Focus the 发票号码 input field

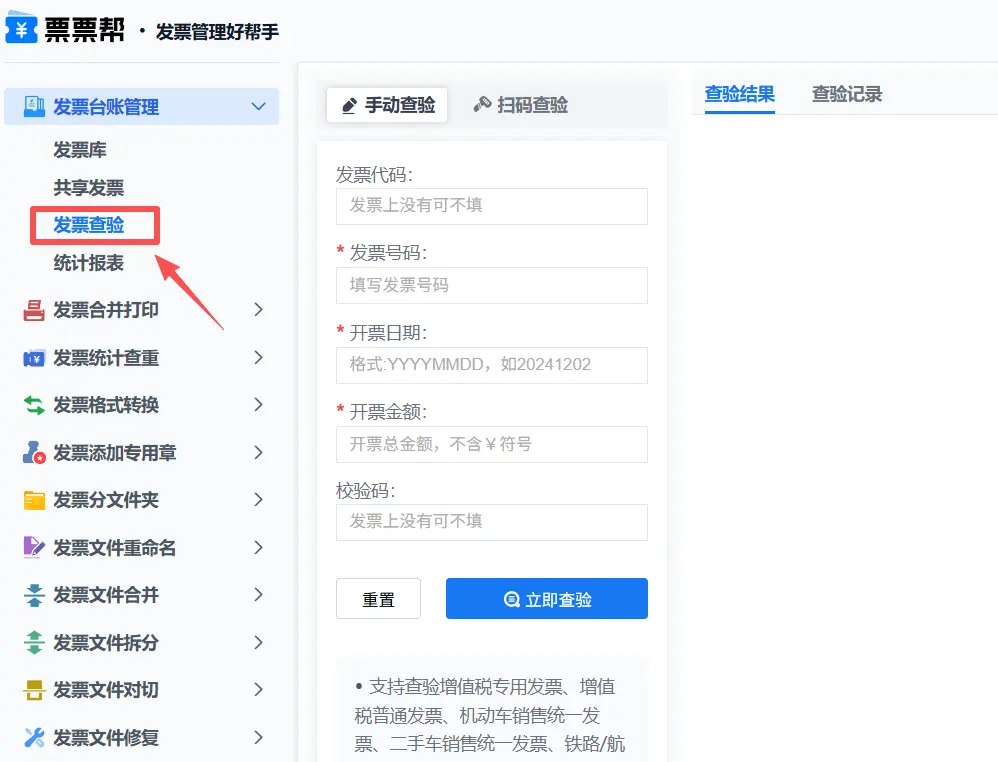pos(491,285)
